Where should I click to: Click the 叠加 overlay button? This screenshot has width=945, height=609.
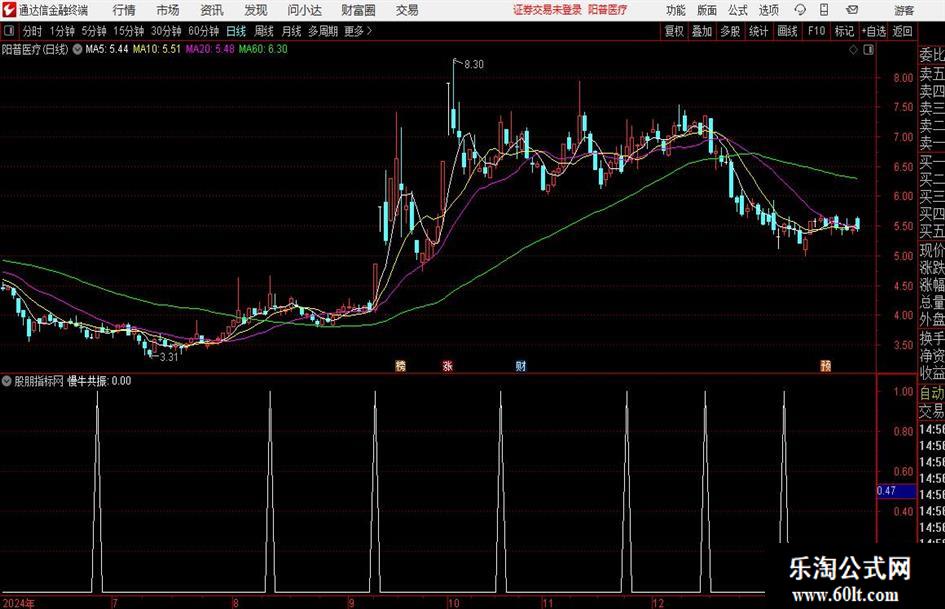(x=702, y=31)
